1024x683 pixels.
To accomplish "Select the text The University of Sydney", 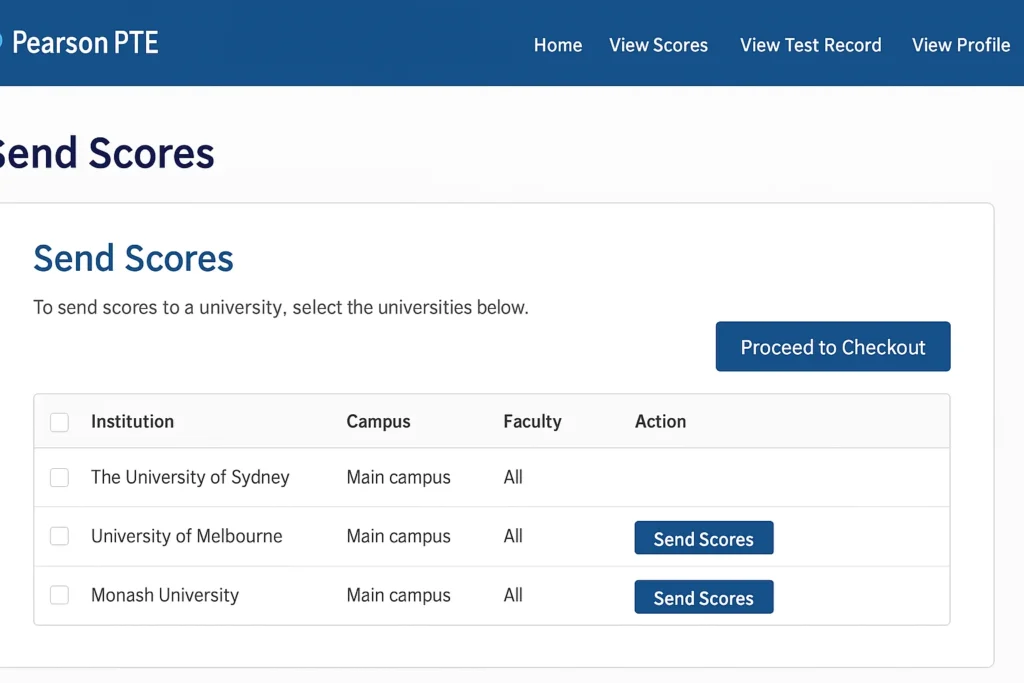I will [190, 477].
